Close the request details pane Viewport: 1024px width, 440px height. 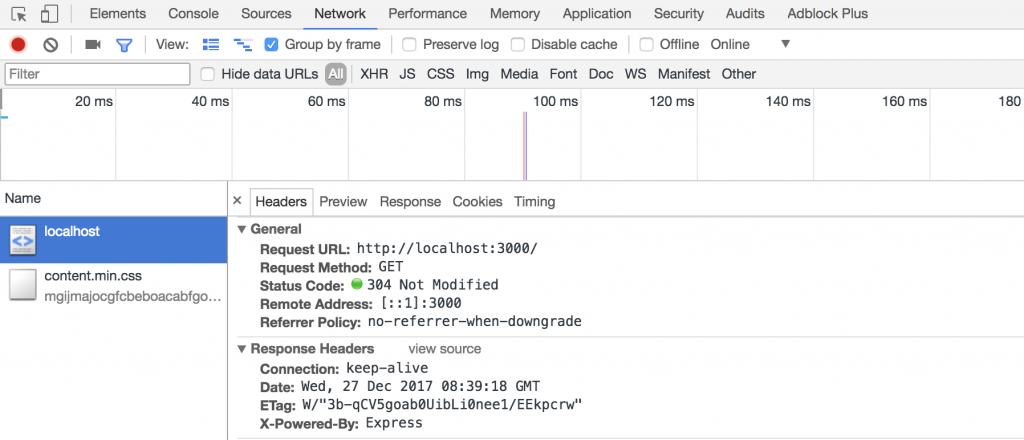coord(237,201)
